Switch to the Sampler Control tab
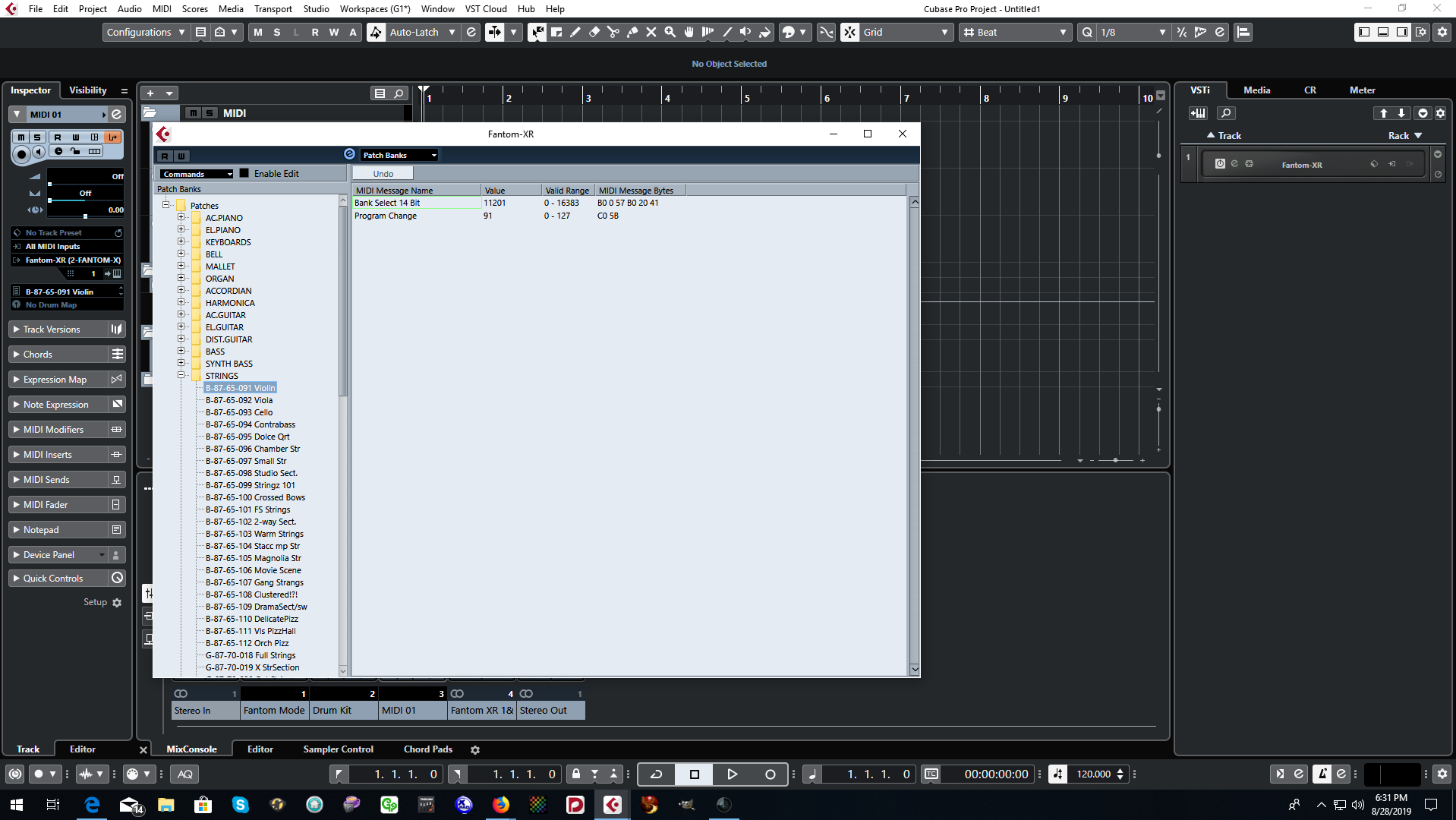 click(x=338, y=749)
